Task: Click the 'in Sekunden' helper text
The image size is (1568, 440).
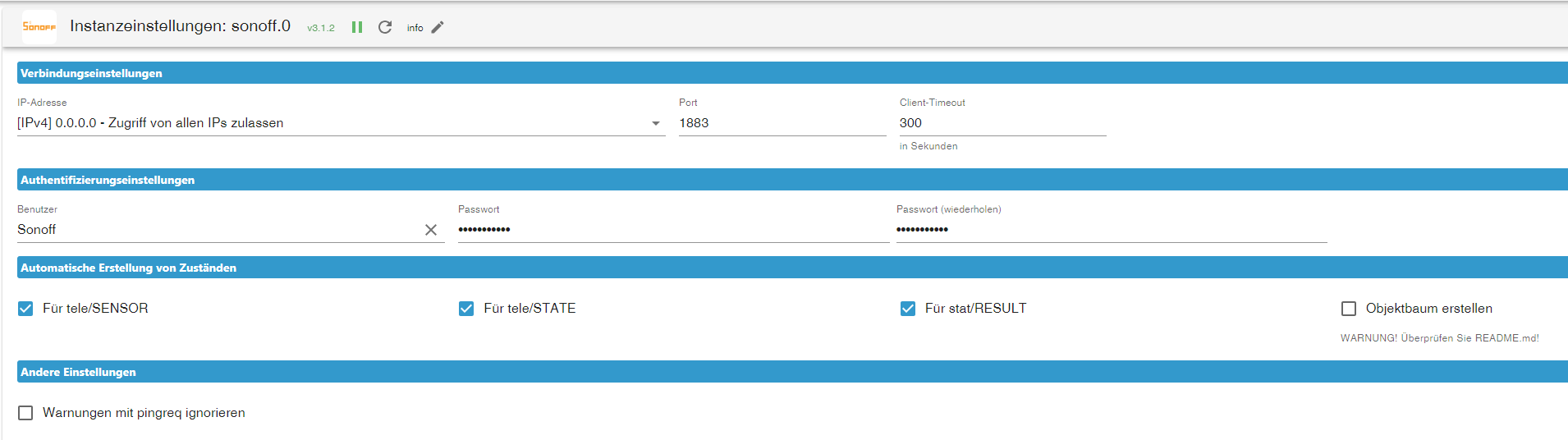Action: click(x=928, y=146)
